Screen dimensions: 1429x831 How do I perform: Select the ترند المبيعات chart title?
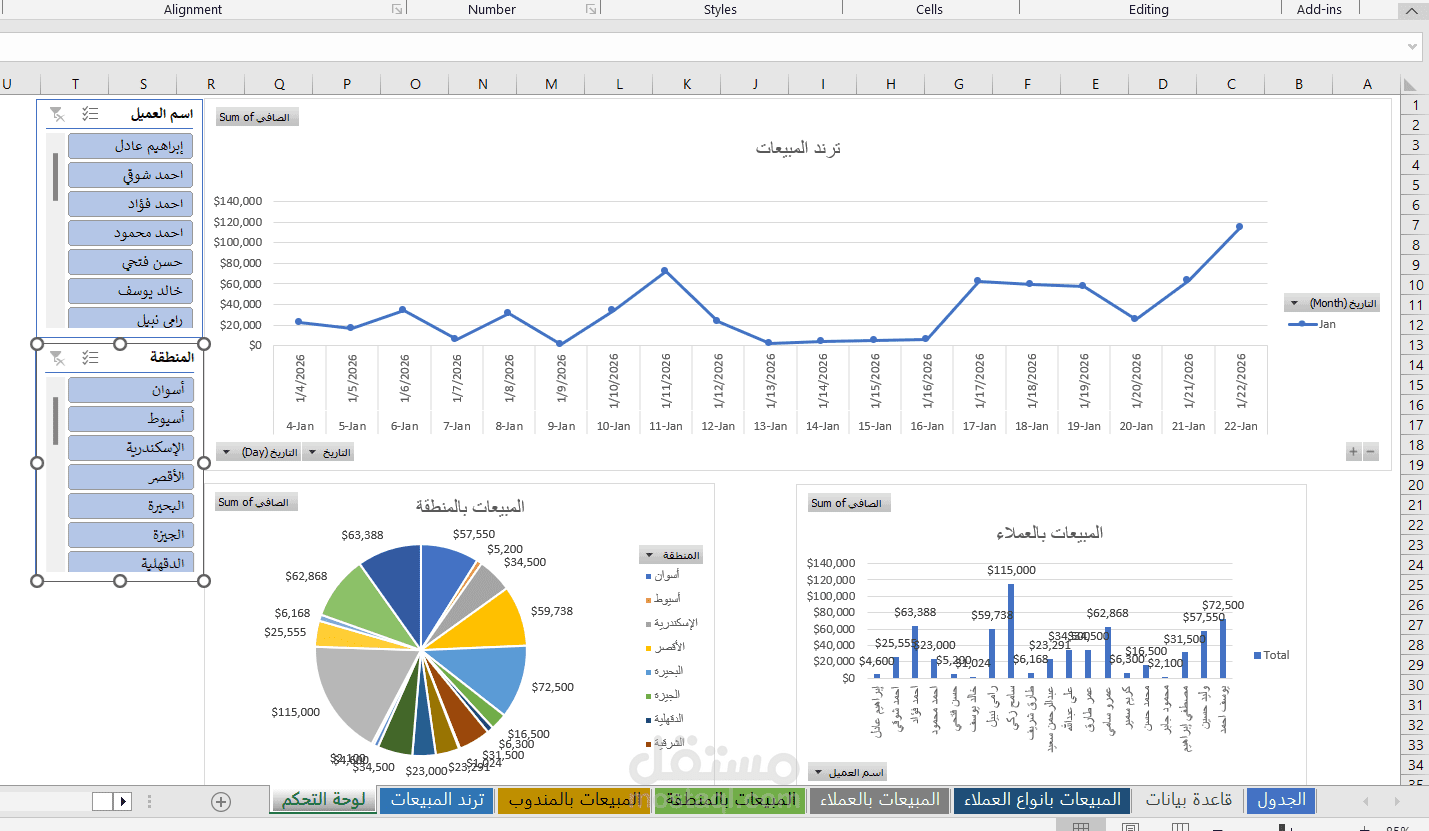(798, 148)
